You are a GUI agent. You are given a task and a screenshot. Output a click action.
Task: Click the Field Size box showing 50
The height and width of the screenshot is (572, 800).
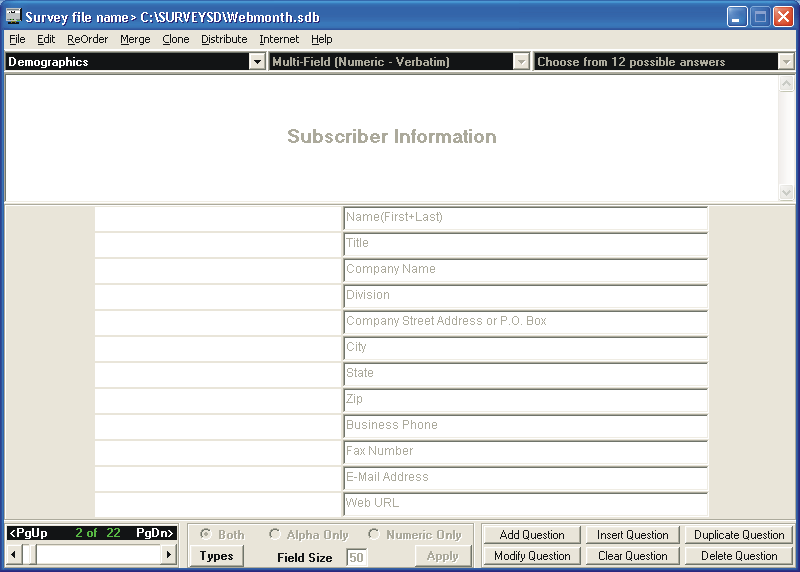(356, 557)
